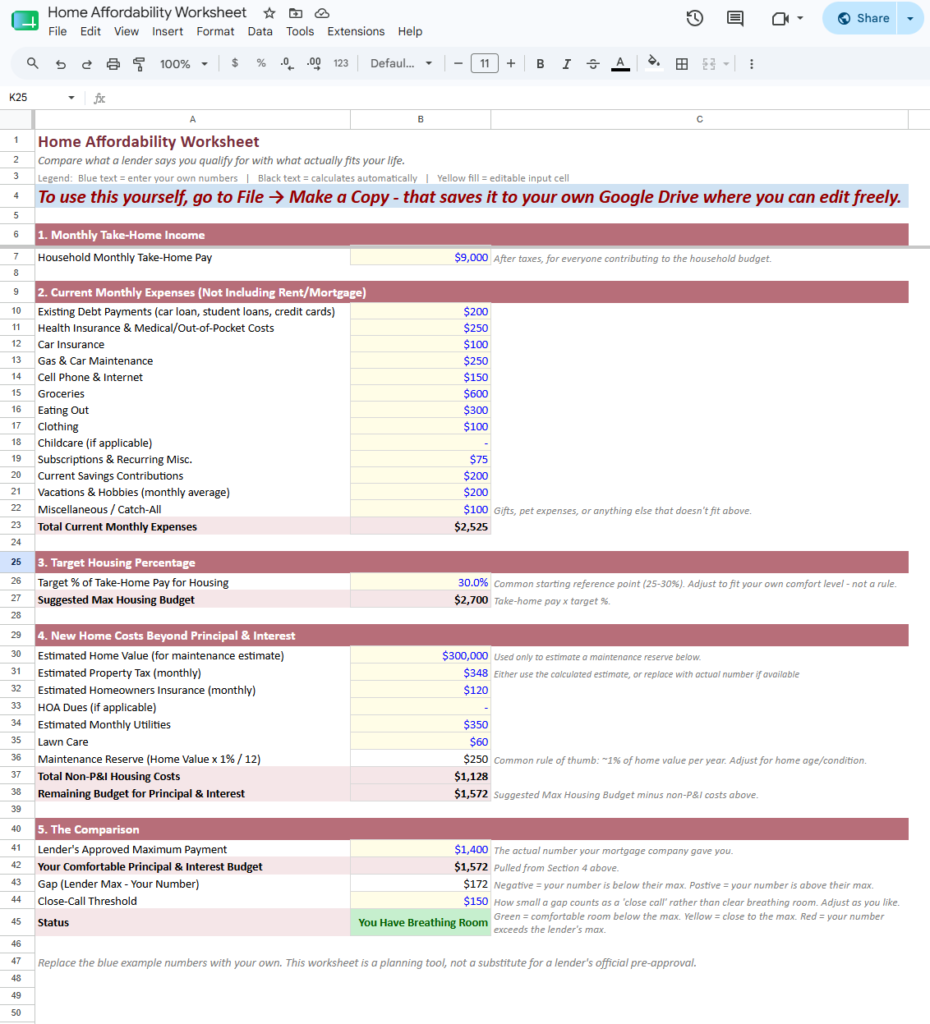Expand the Share options dropdown arrow

[x=910, y=18]
